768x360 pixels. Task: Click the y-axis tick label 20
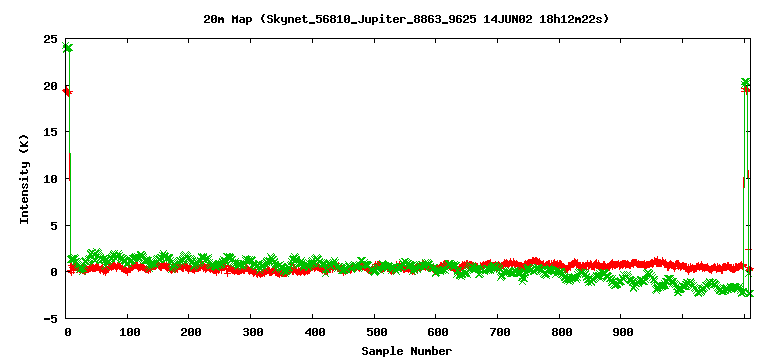(x=51, y=86)
